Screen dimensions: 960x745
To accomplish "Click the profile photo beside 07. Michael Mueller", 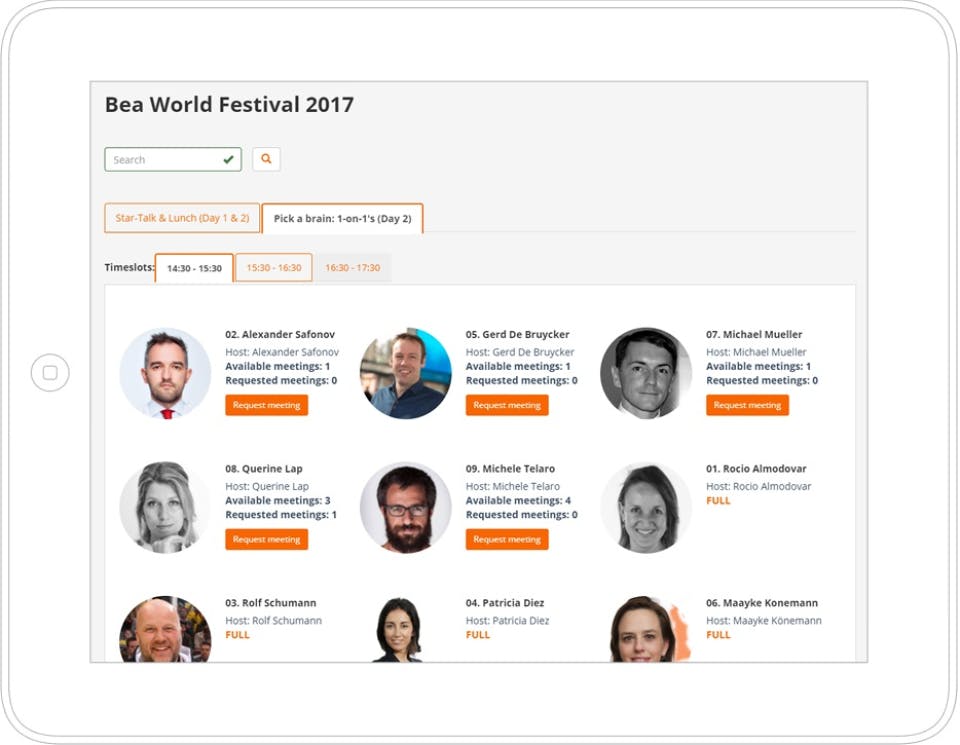I will 646,373.
